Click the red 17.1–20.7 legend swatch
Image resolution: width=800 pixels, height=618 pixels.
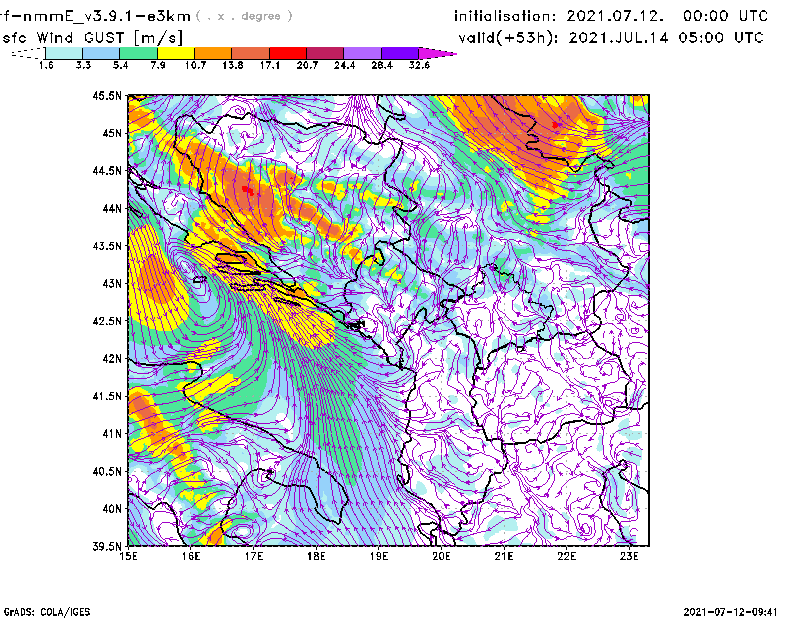[x=288, y=53]
